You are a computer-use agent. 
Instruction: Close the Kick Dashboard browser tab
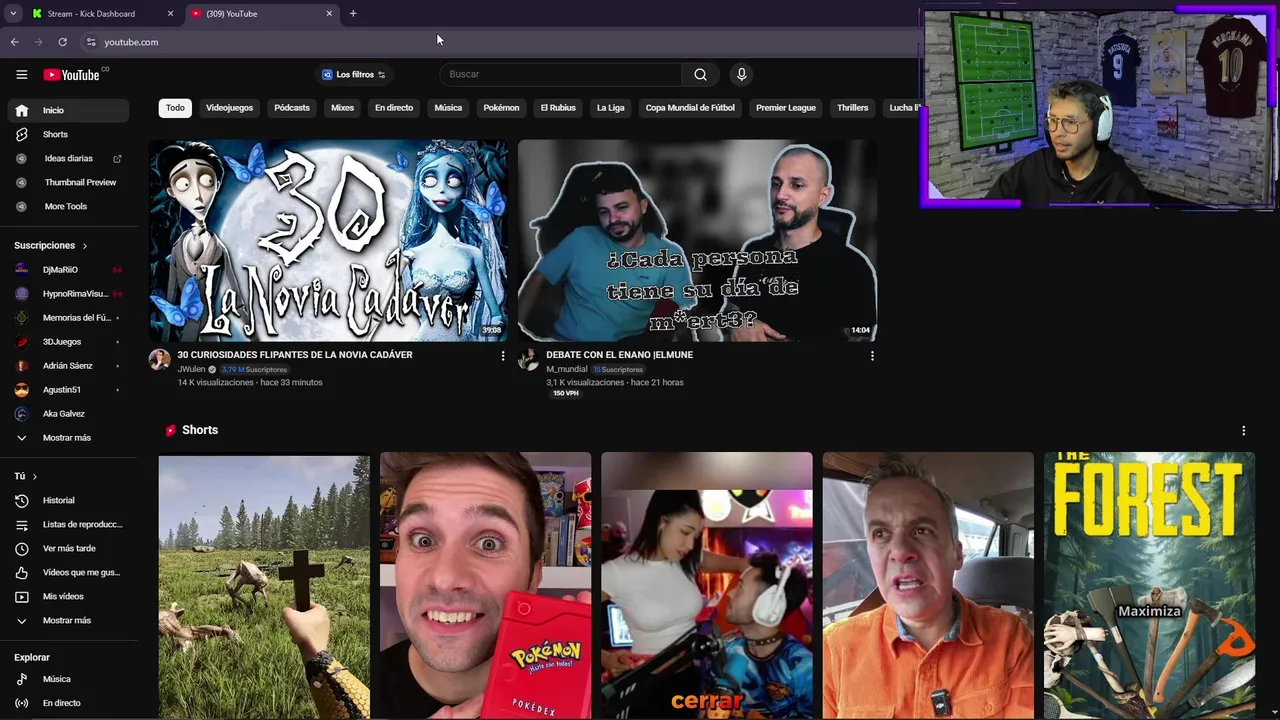coord(170,14)
